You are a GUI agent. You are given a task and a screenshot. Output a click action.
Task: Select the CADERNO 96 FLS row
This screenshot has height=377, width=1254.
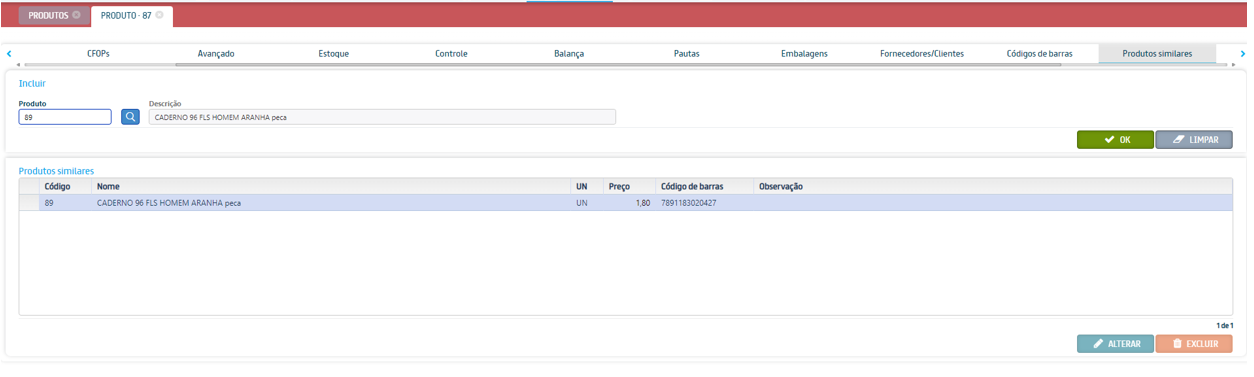coord(626,203)
